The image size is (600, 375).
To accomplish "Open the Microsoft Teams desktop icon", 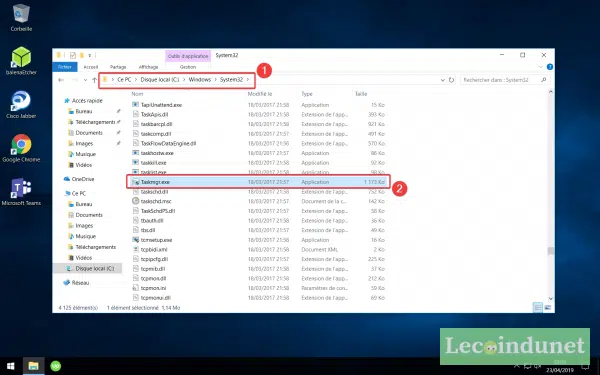I will pyautogui.click(x=21, y=192).
